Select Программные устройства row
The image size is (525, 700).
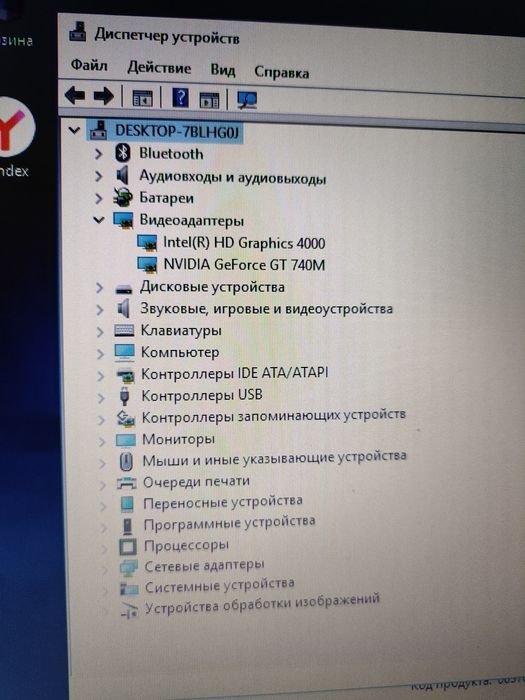pyautogui.click(x=229, y=523)
